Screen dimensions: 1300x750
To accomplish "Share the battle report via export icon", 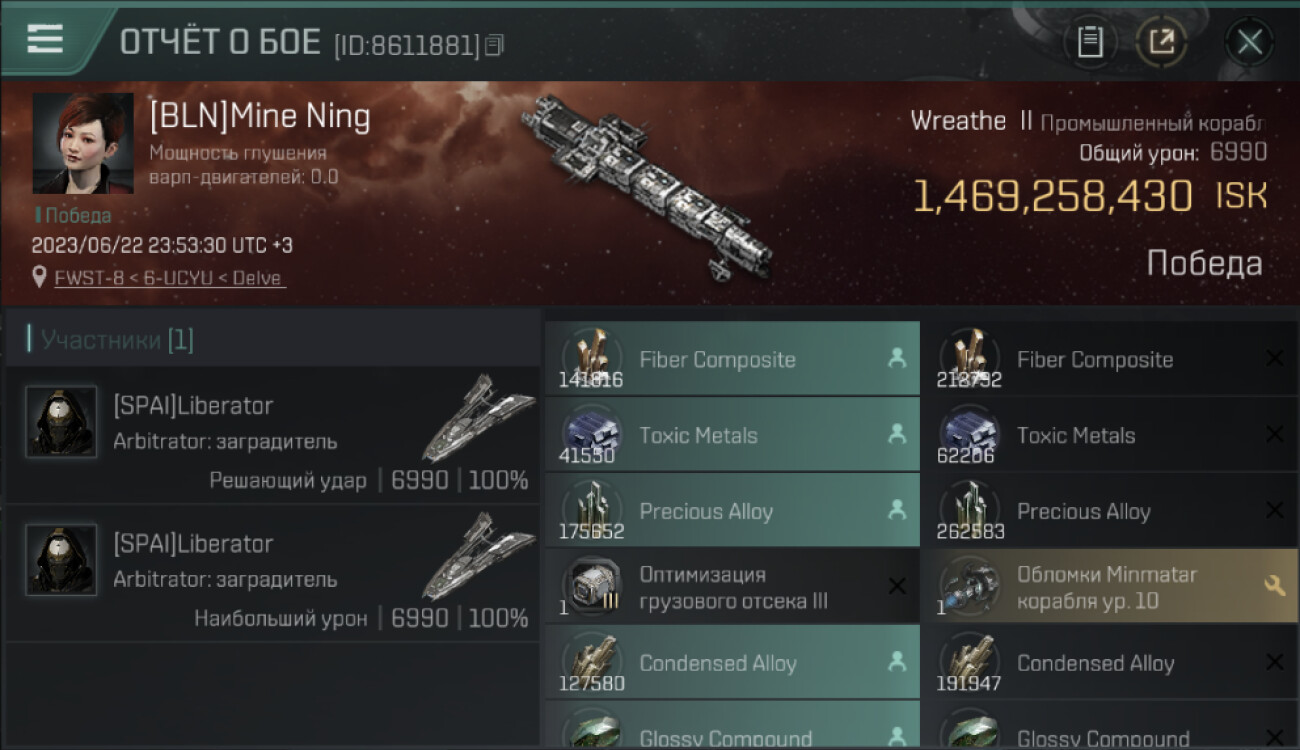I will coord(1161,42).
